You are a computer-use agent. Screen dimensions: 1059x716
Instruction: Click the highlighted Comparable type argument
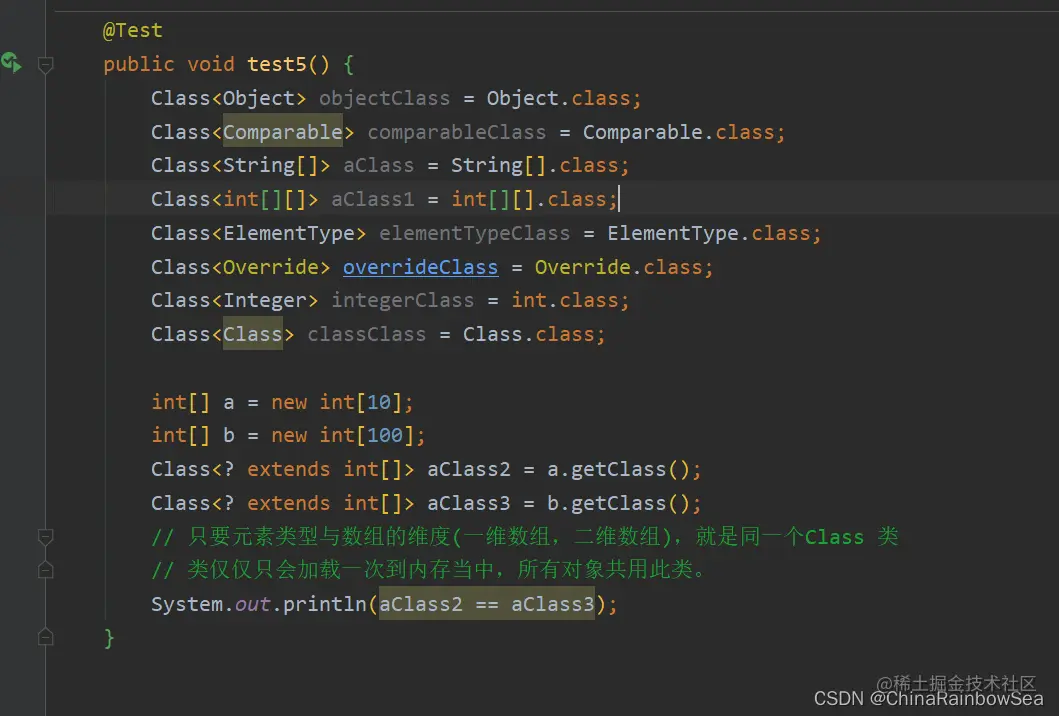click(x=283, y=132)
